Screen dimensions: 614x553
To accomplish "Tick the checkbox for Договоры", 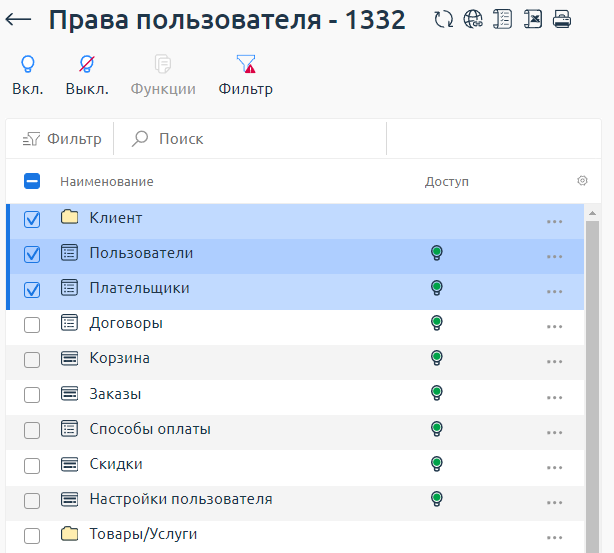I will (32, 324).
